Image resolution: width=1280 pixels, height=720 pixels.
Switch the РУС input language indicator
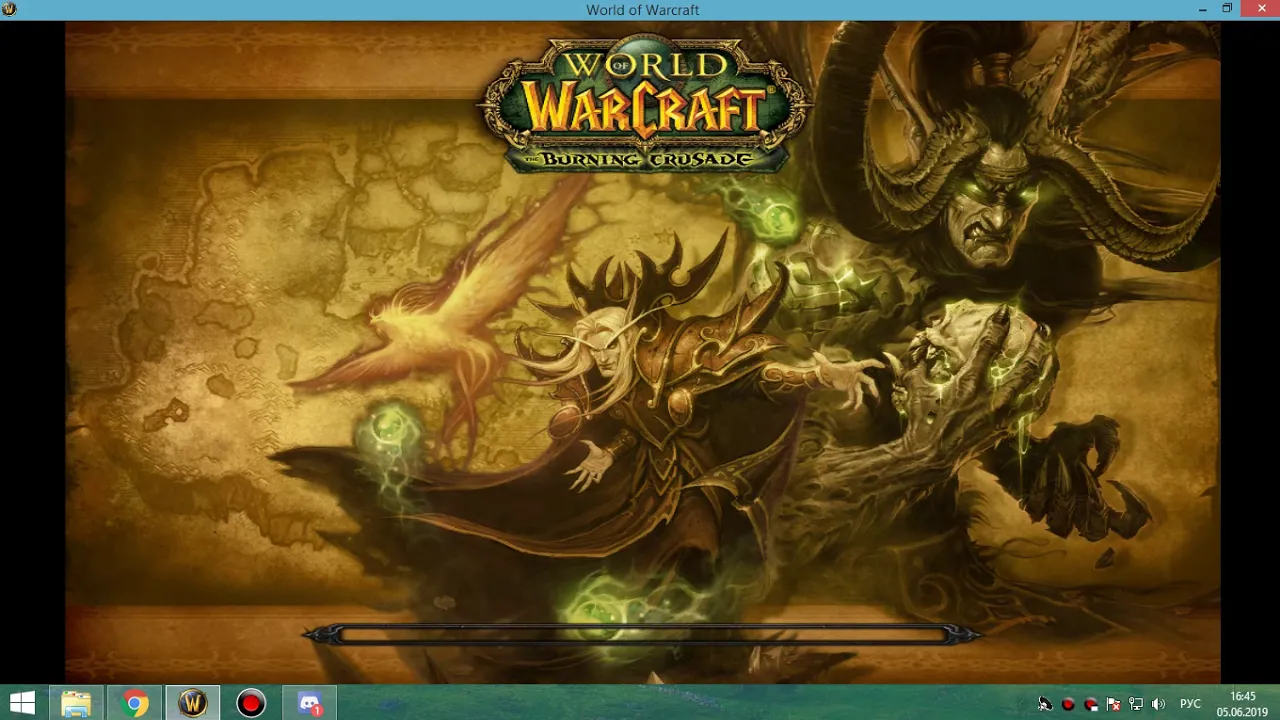click(x=1190, y=704)
